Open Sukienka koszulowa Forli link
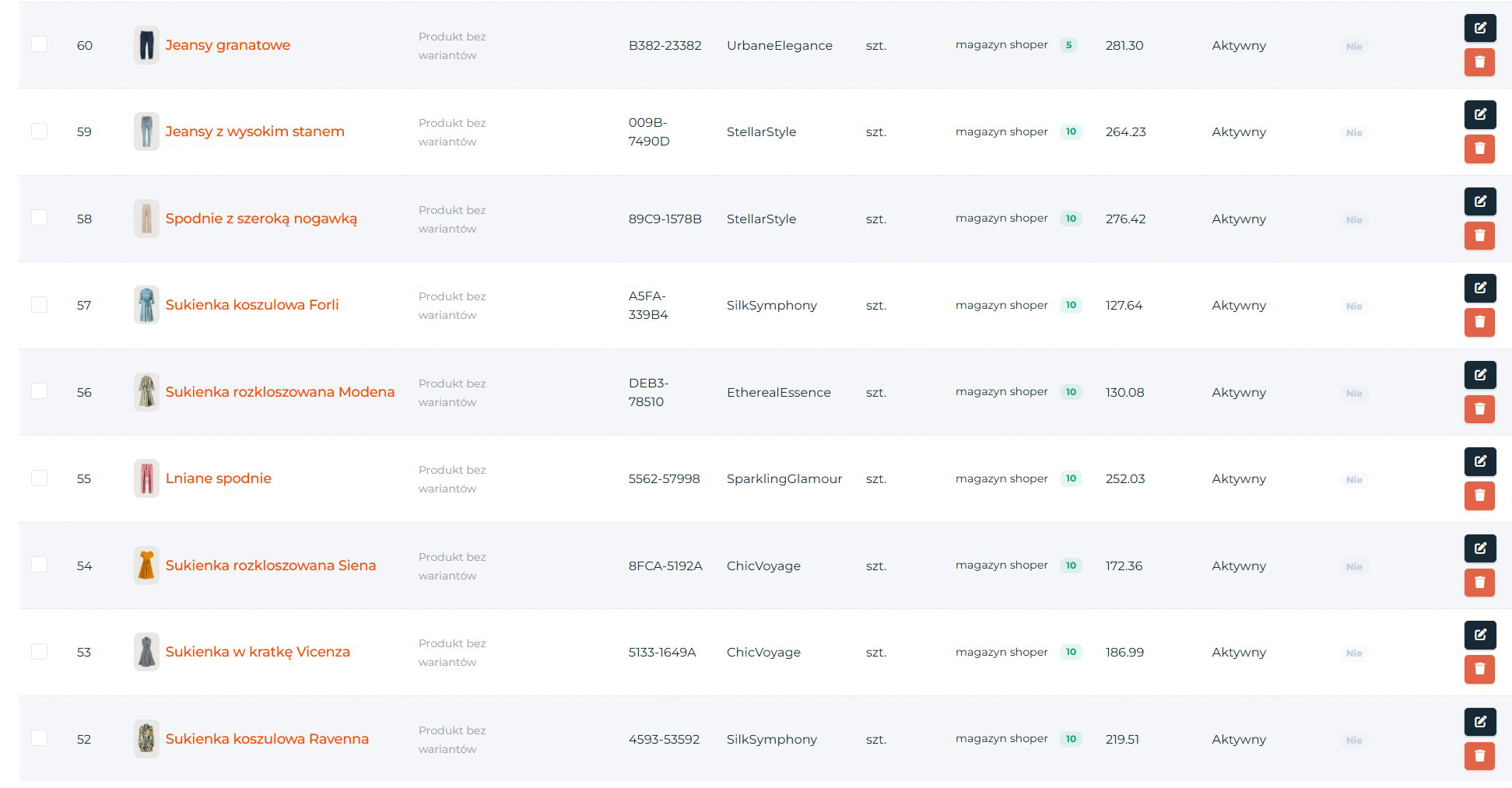1512x788 pixels. [x=252, y=305]
